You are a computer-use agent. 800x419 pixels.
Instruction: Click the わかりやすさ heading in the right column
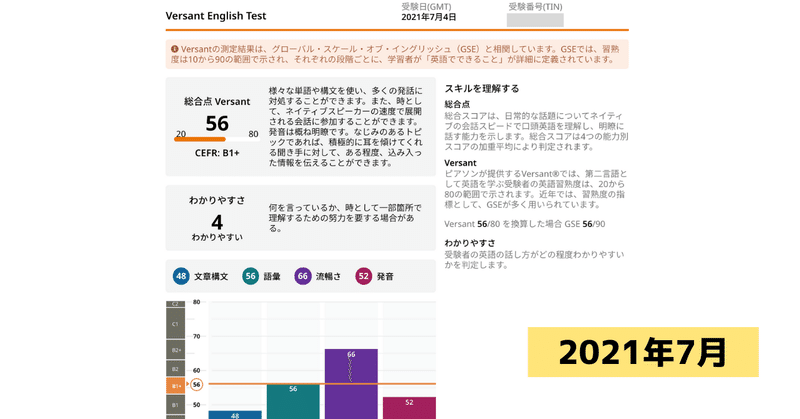[x=470, y=243]
